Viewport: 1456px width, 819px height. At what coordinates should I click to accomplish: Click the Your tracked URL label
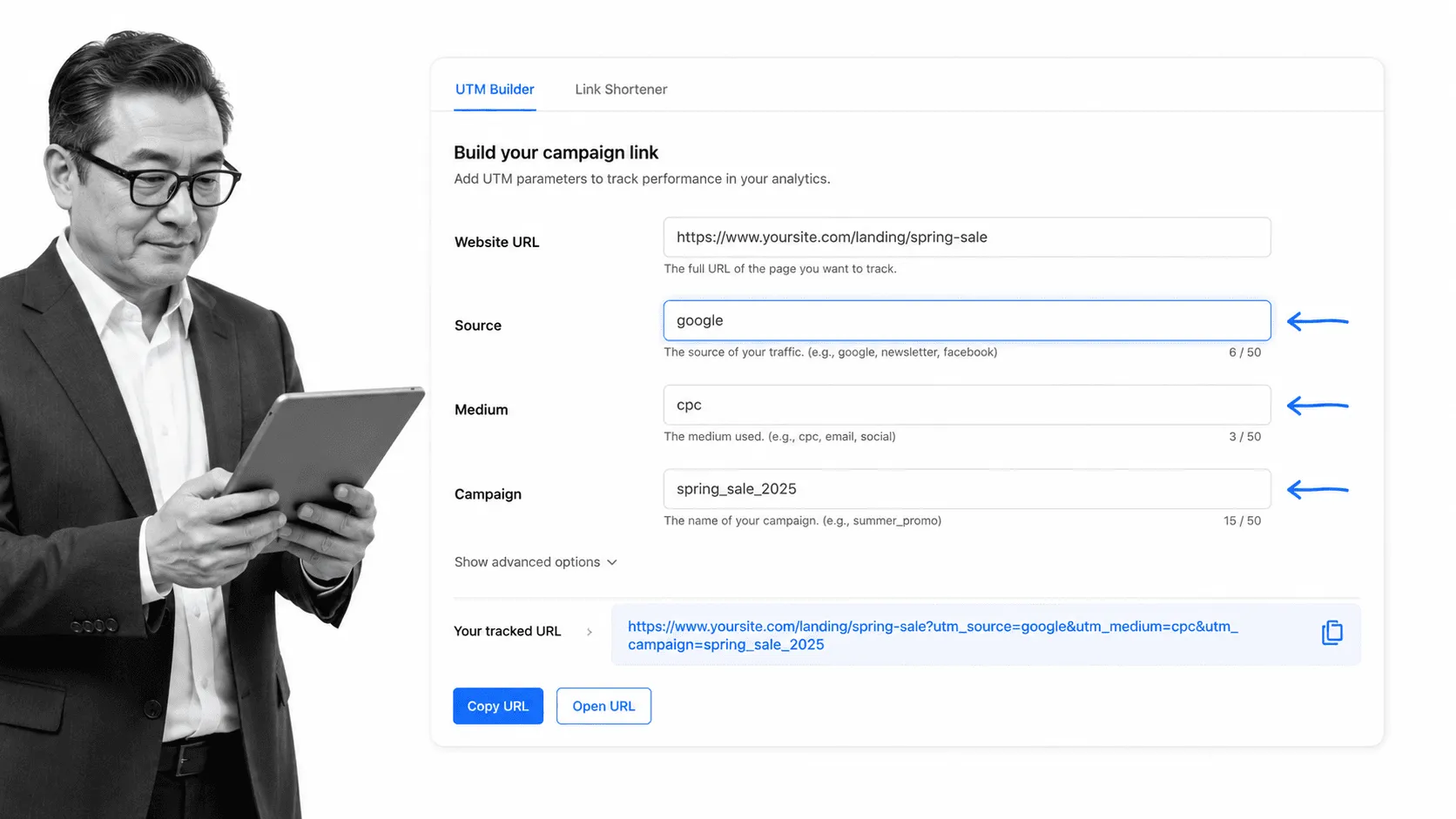[x=507, y=631]
